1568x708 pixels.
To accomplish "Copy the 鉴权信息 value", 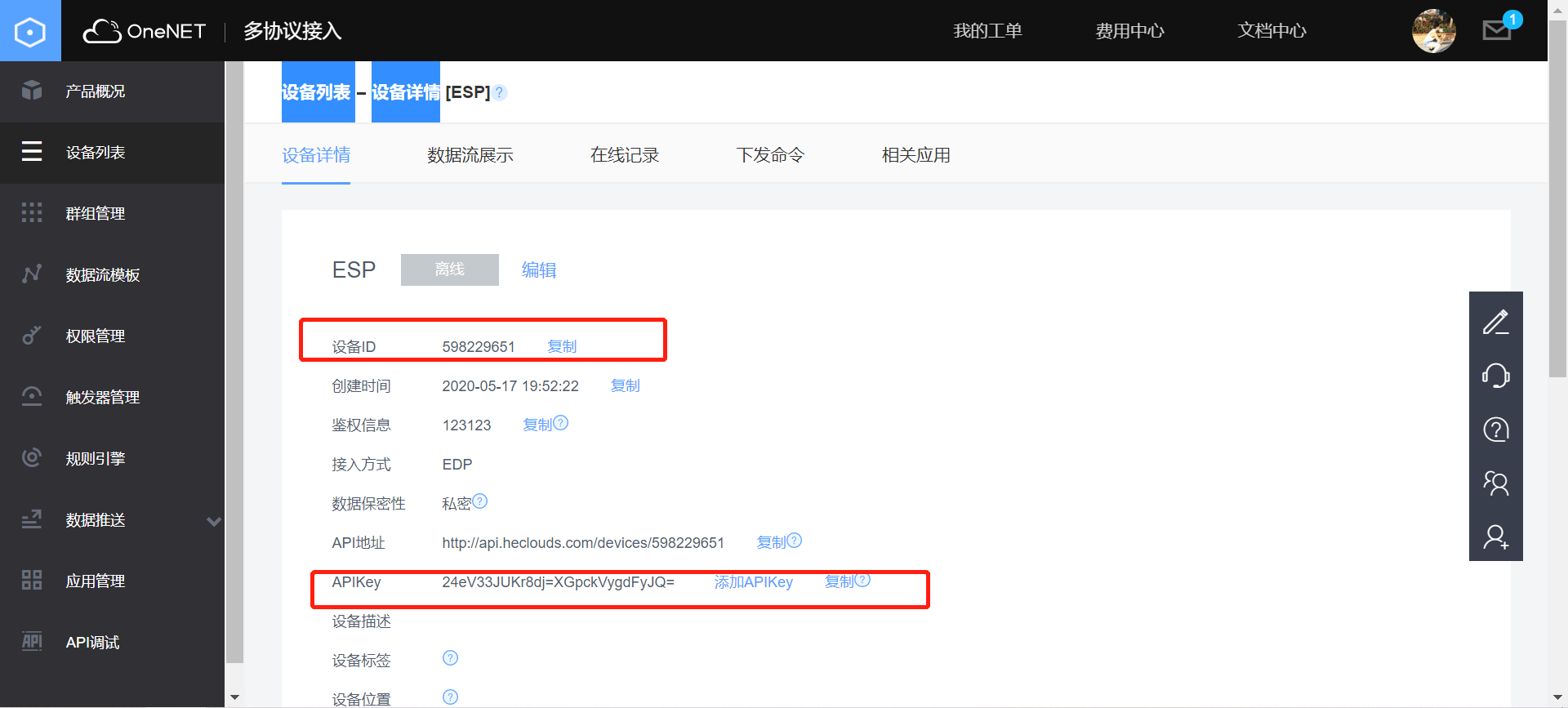I will tap(537, 425).
